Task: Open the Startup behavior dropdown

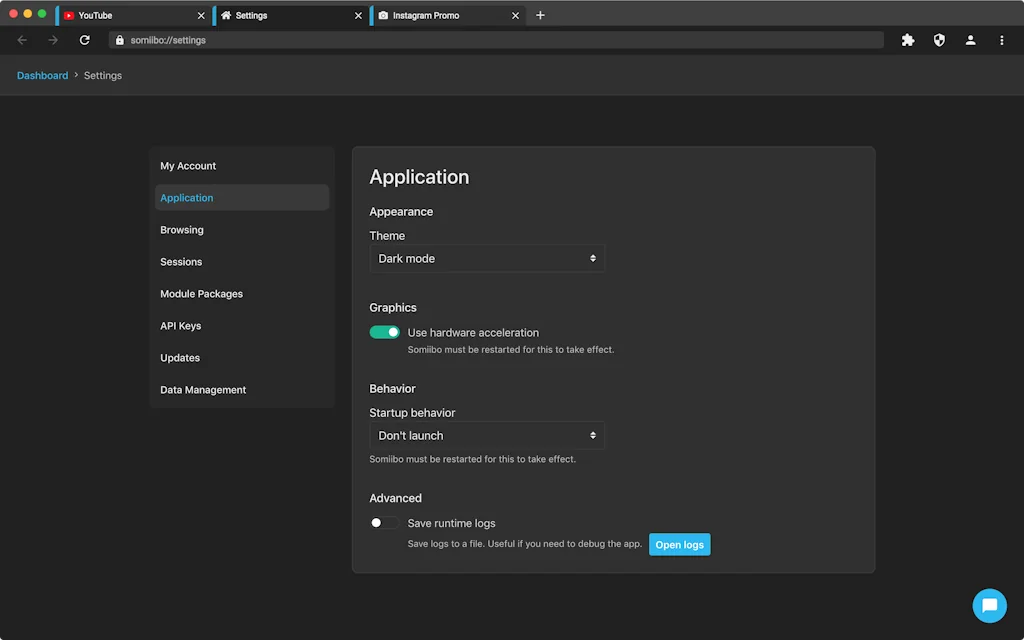Action: pos(487,435)
